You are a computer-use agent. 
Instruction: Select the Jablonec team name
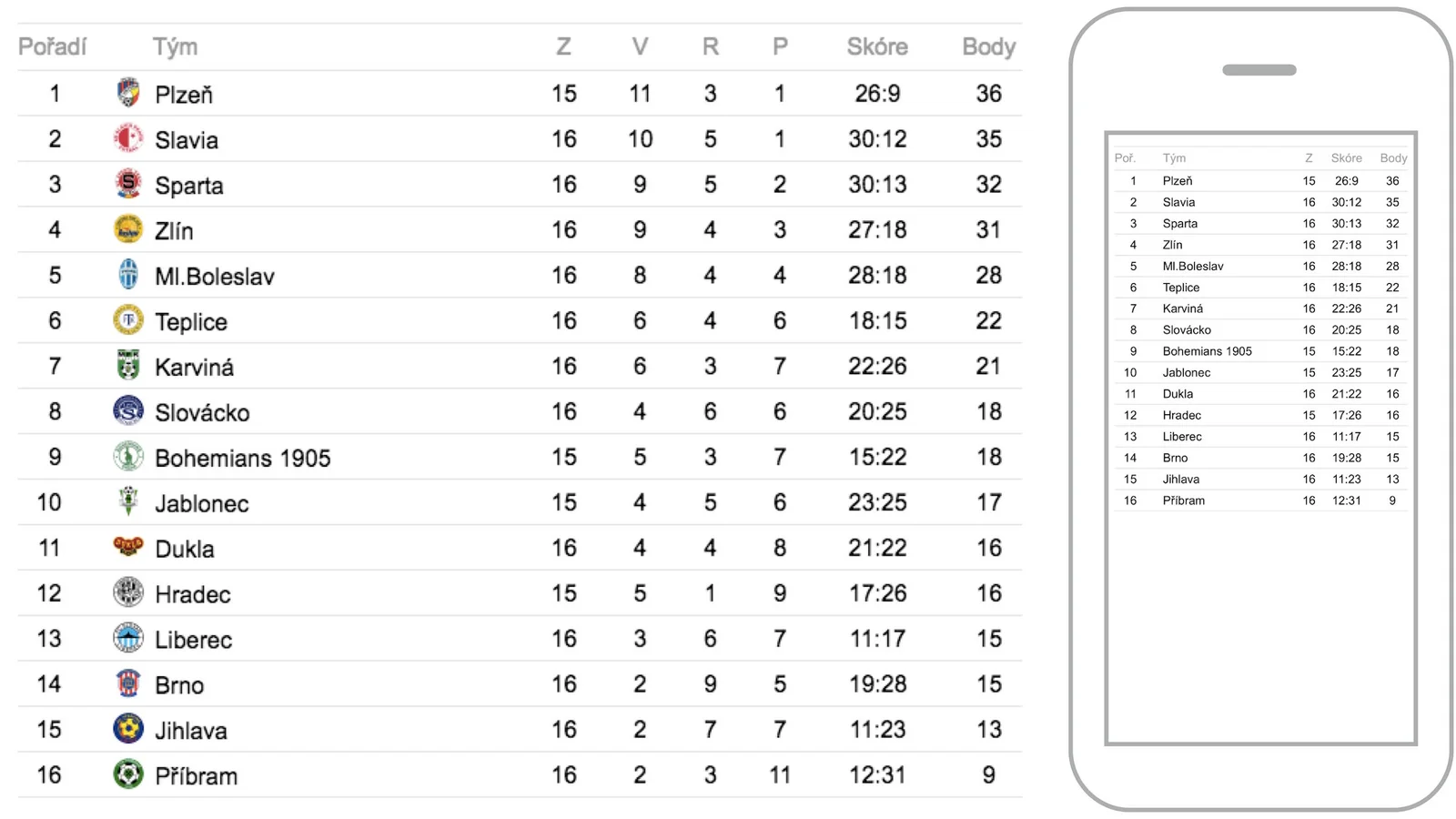coord(201,503)
